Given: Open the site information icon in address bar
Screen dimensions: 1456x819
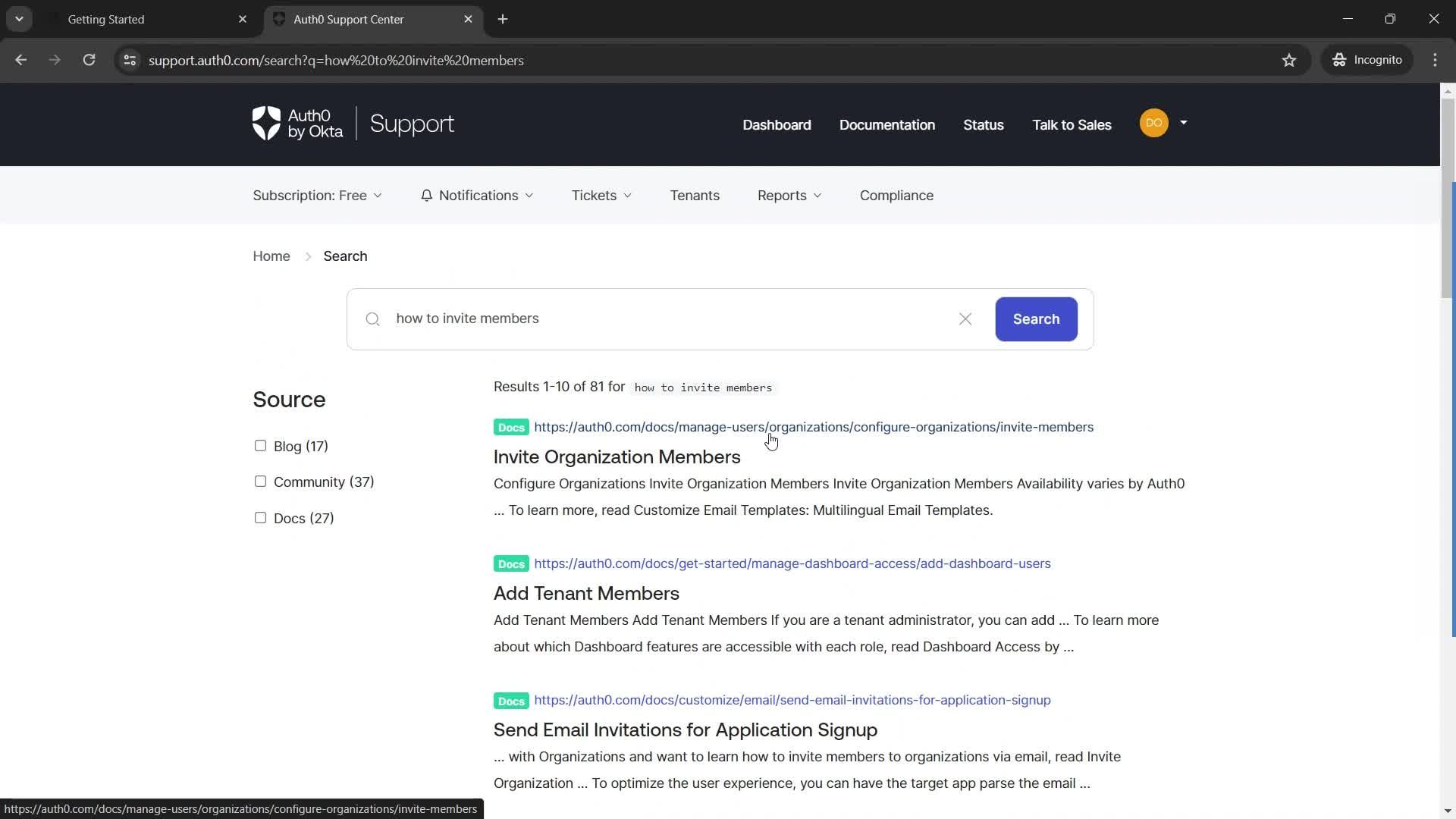Looking at the screenshot, I should pyautogui.click(x=130, y=60).
